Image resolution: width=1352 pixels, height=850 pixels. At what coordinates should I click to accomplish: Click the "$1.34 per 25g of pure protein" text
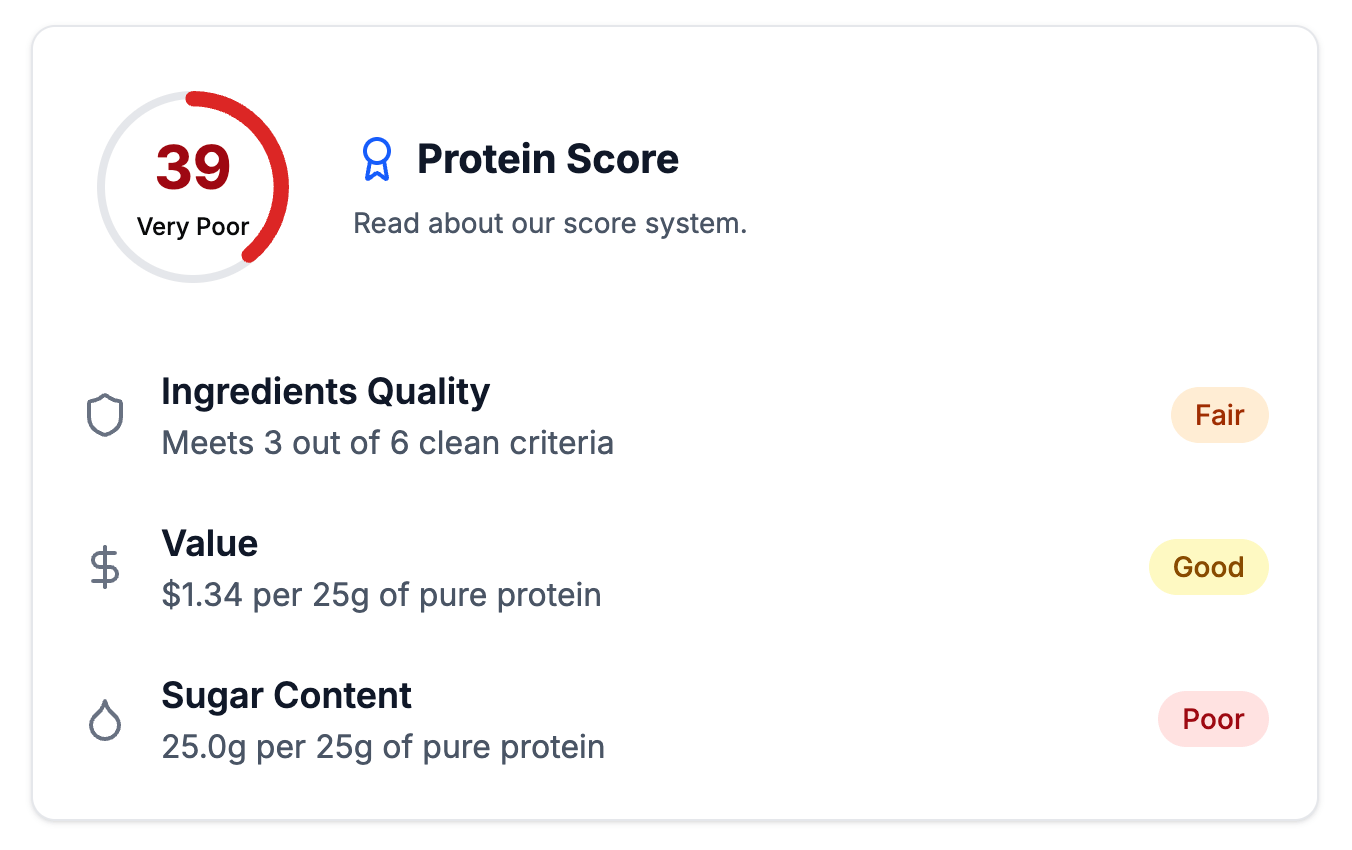click(x=381, y=595)
